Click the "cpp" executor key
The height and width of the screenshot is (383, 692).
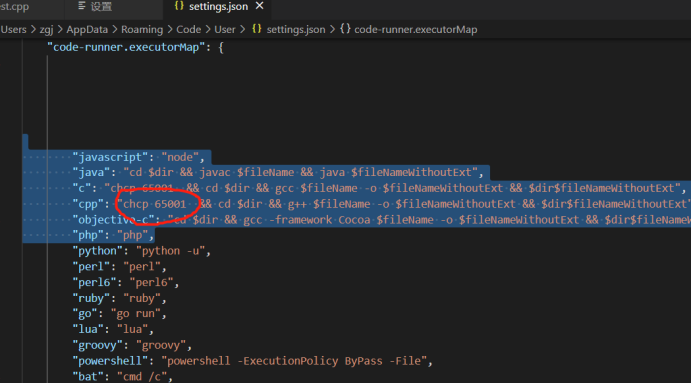pyautogui.click(x=91, y=204)
